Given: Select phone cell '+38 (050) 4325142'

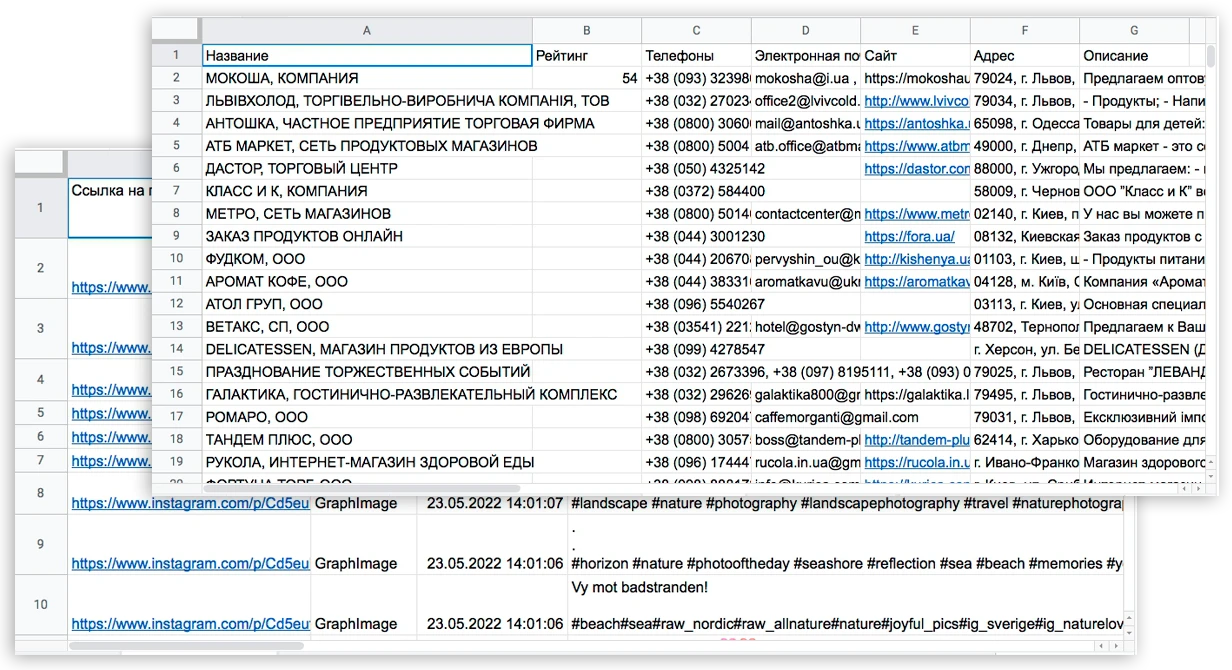Looking at the screenshot, I should pos(696,169).
